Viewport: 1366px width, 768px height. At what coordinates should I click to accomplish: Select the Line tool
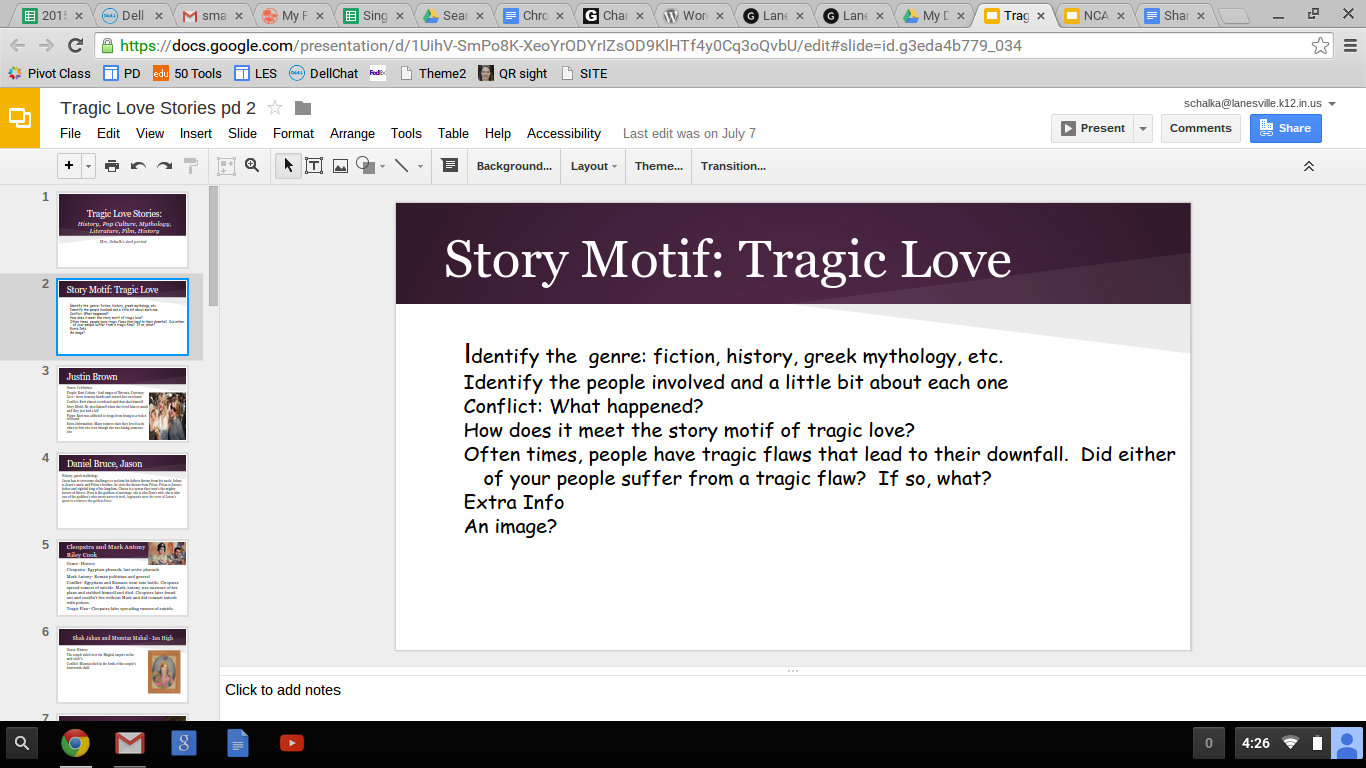coord(401,166)
